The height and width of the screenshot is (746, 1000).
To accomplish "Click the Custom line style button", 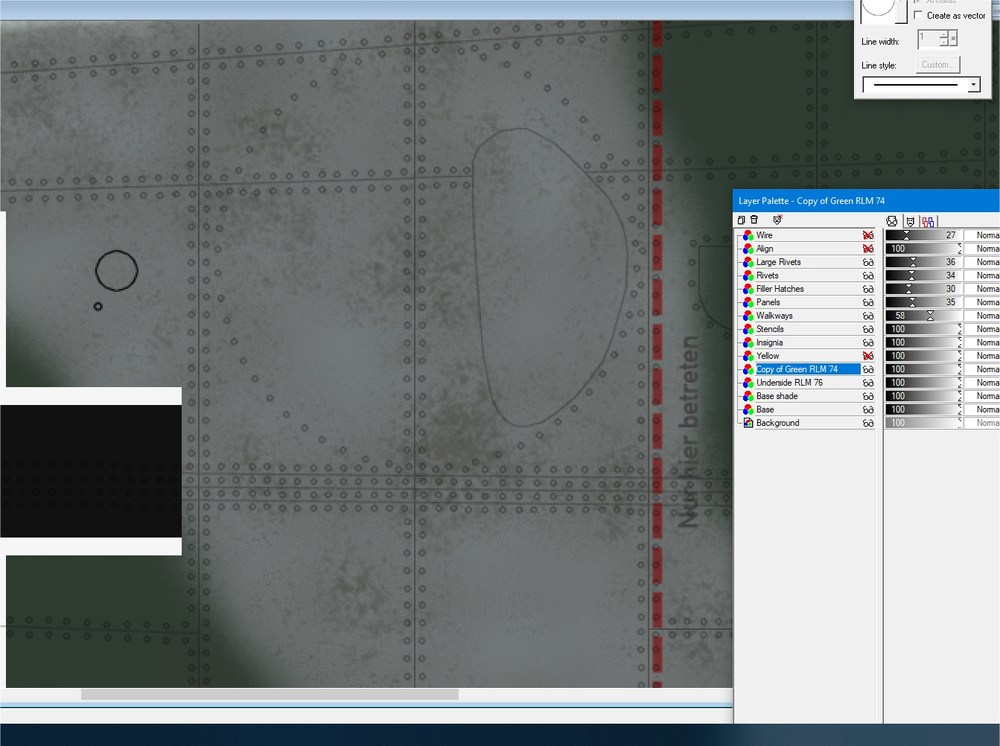I will 938,64.
